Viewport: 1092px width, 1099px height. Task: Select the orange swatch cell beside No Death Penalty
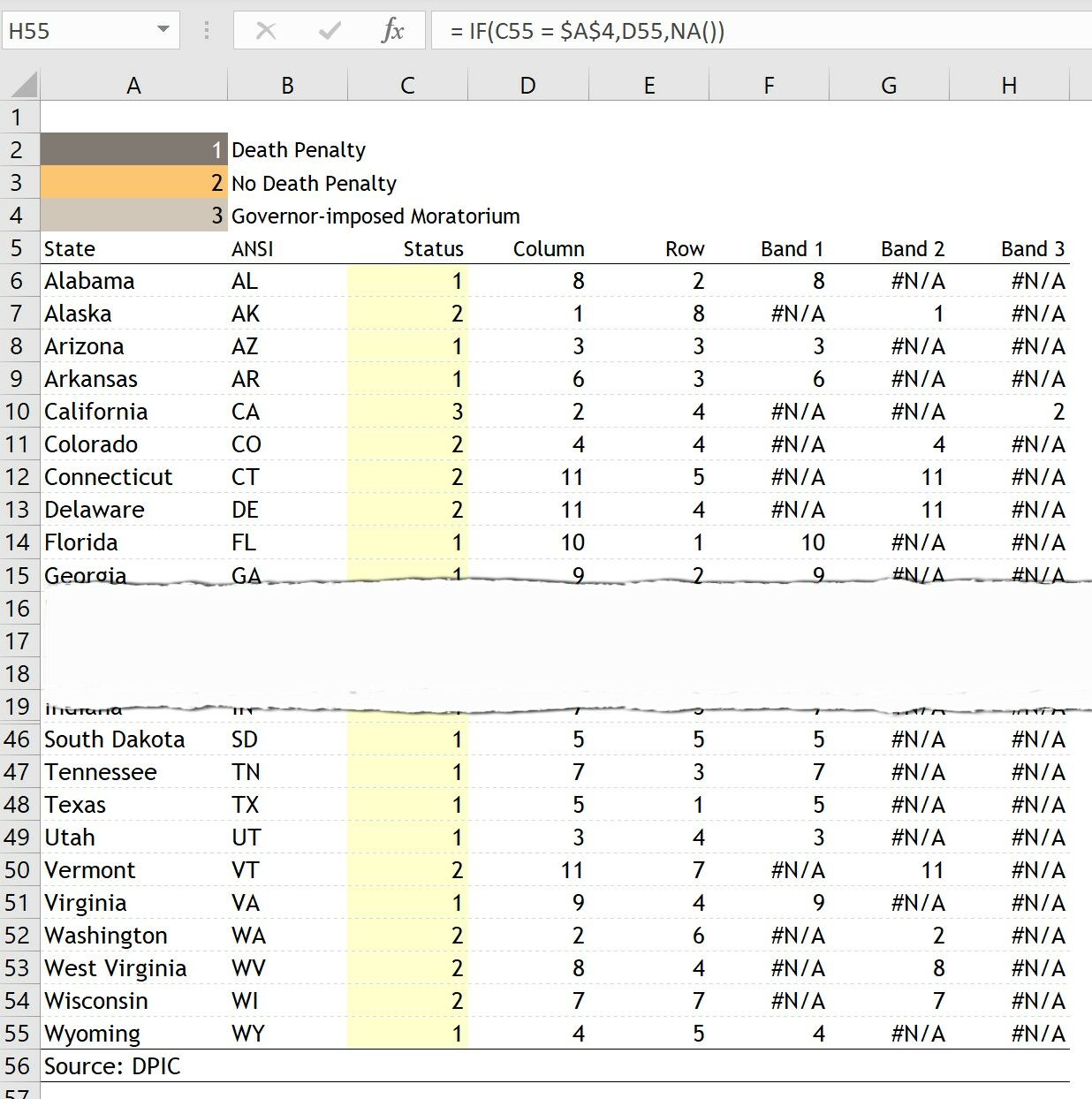133,182
